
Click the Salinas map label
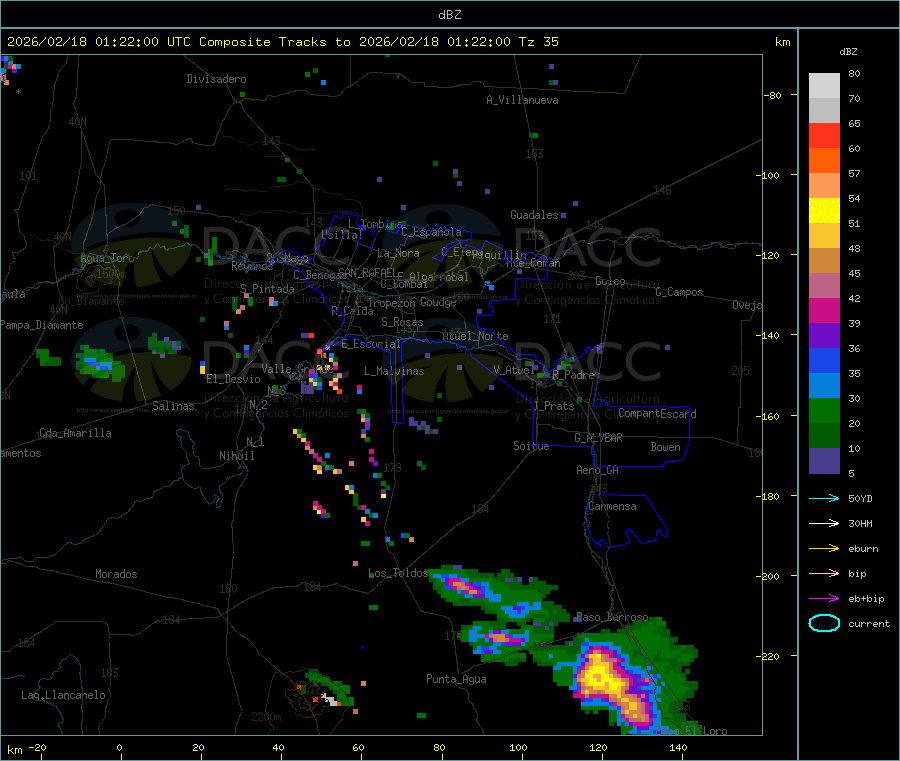[173, 406]
